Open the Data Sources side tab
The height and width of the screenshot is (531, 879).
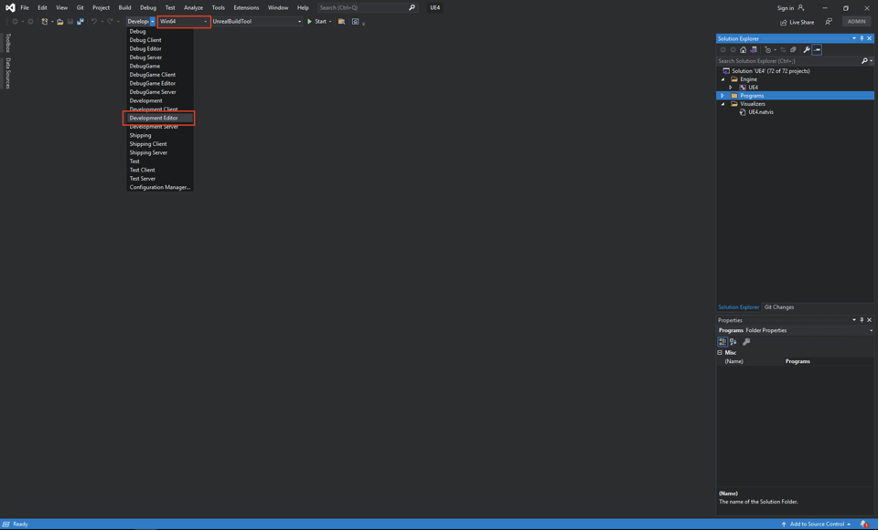[8, 73]
